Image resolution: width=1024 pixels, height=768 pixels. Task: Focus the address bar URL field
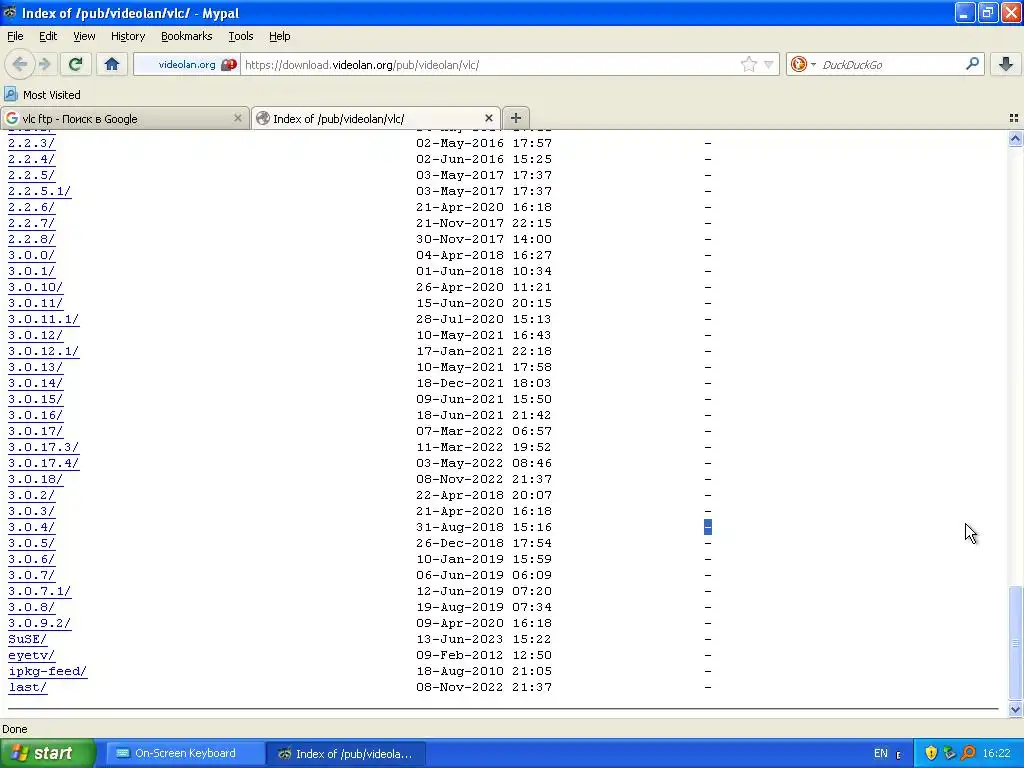(x=490, y=65)
